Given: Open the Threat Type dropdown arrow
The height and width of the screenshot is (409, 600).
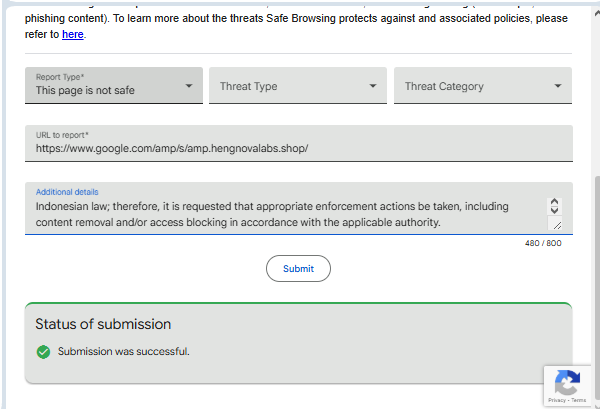Looking at the screenshot, I should [374, 86].
